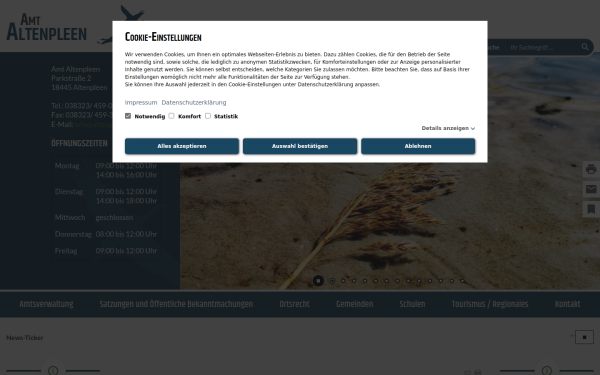The width and height of the screenshot is (600, 375).
Task: Click the Freitag opening hours row
Action: 106,251
